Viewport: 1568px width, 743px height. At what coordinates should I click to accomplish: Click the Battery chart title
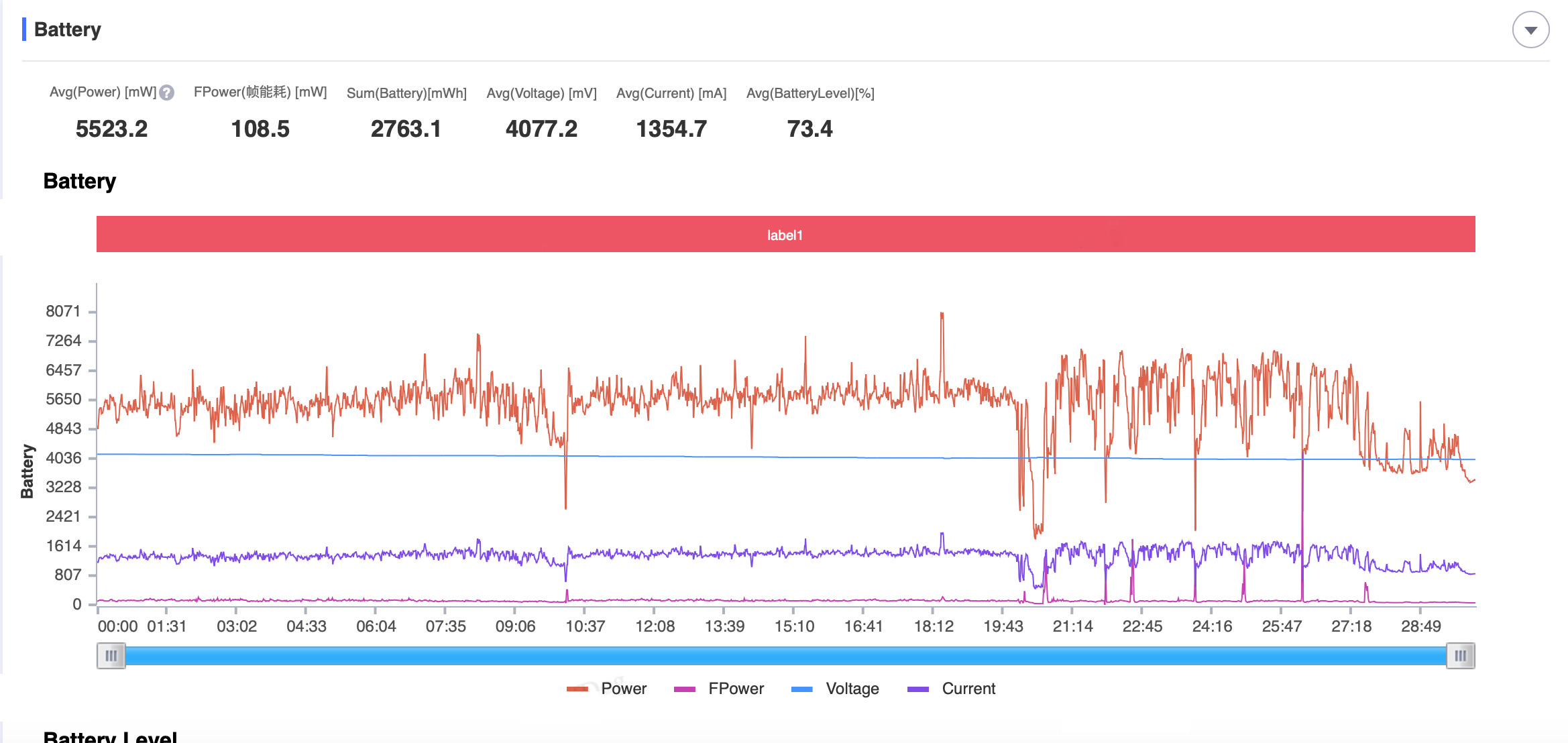pos(80,182)
